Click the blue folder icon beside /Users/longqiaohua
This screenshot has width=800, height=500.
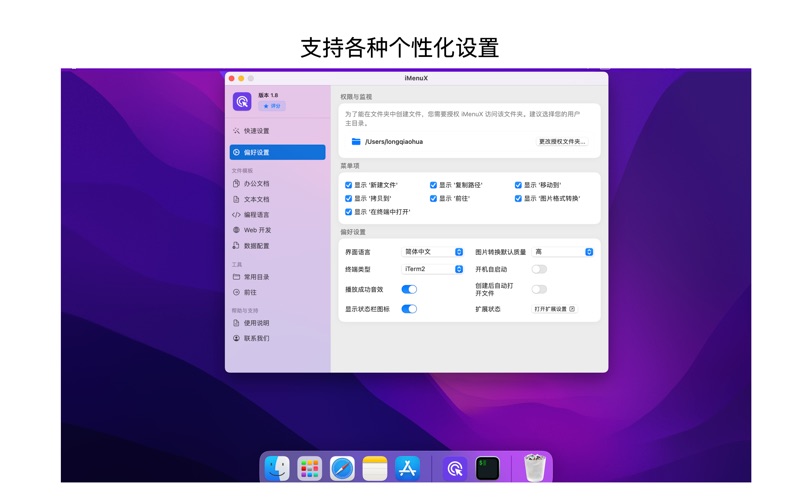coord(356,142)
